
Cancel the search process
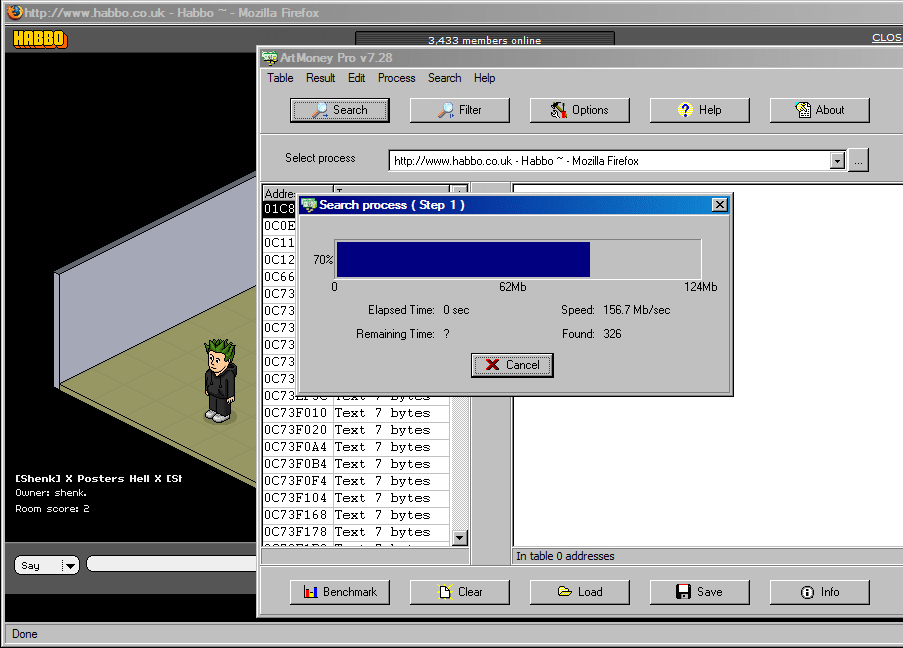pyautogui.click(x=512, y=365)
